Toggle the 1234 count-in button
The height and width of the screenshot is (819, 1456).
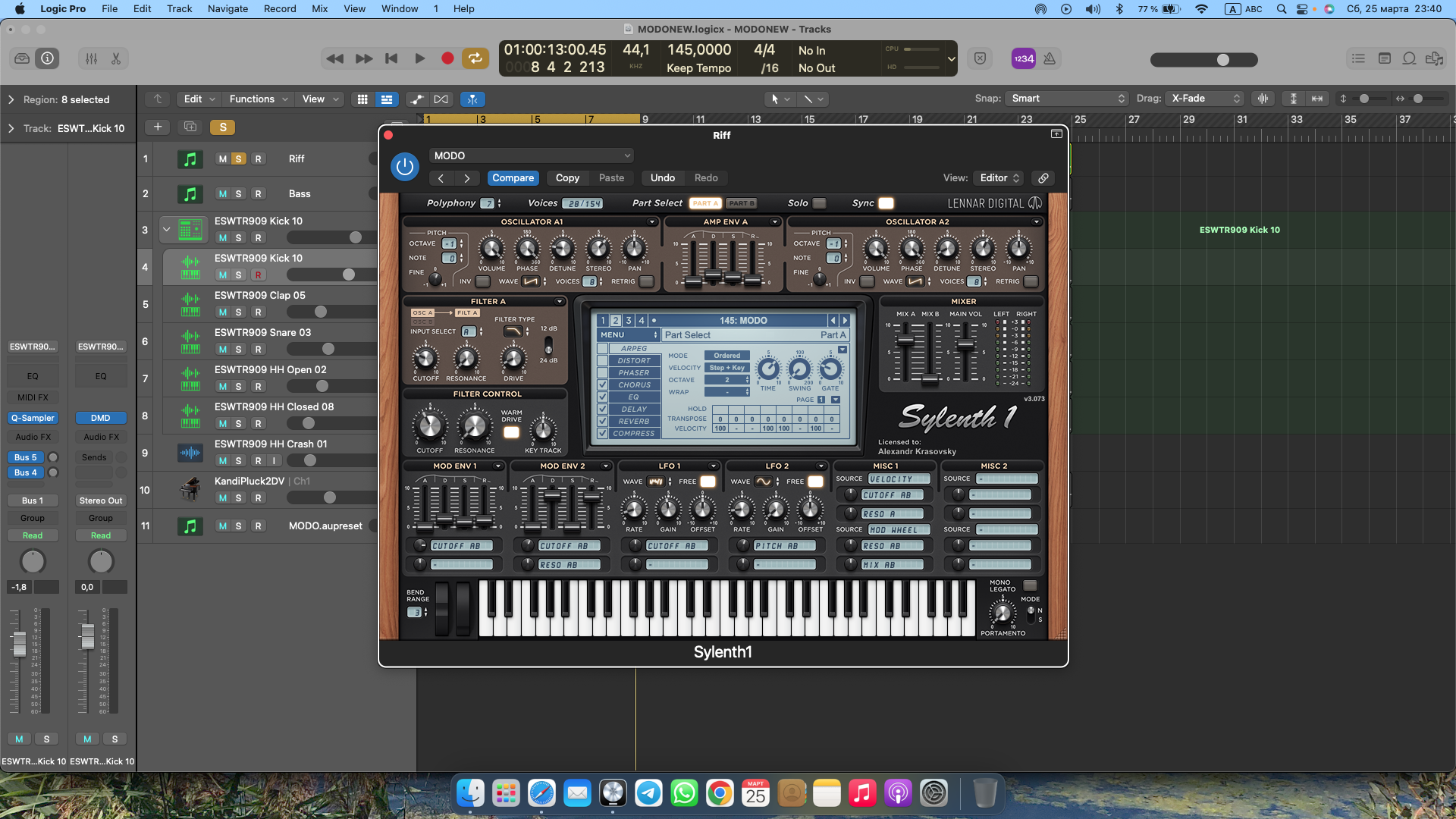(1024, 58)
